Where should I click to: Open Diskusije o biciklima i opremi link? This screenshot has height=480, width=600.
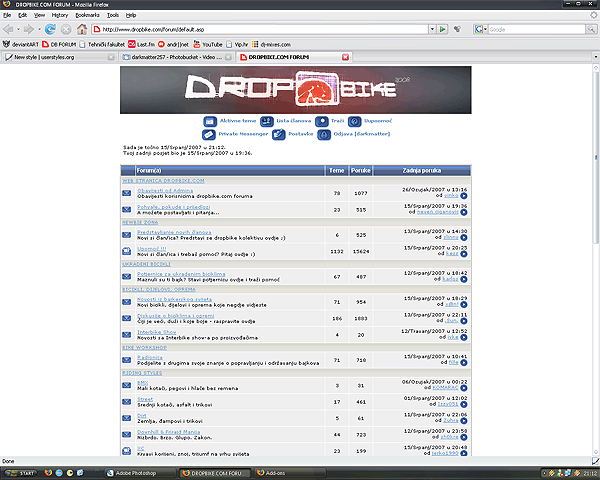176,316
